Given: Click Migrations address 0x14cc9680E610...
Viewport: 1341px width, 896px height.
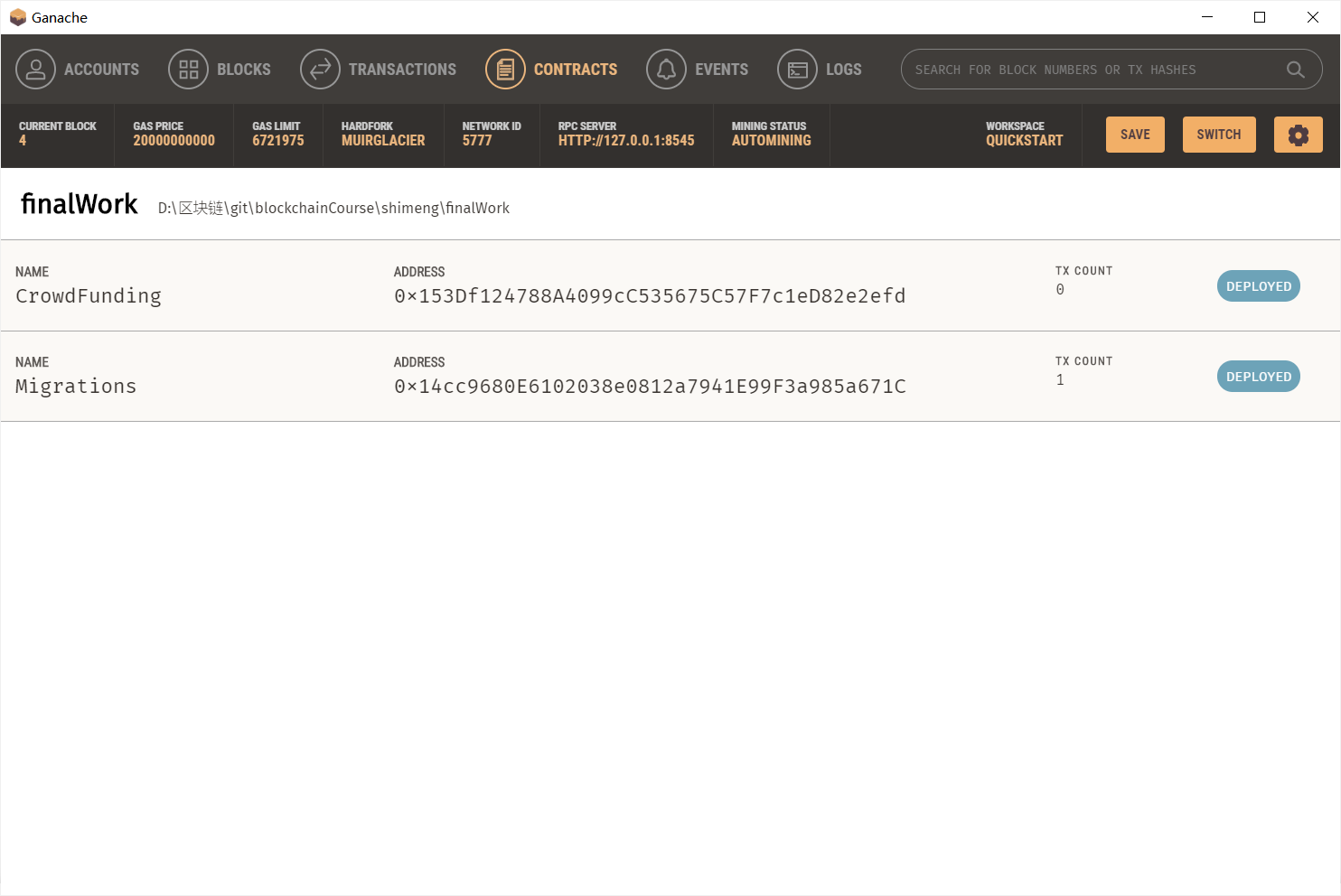Looking at the screenshot, I should point(650,387).
